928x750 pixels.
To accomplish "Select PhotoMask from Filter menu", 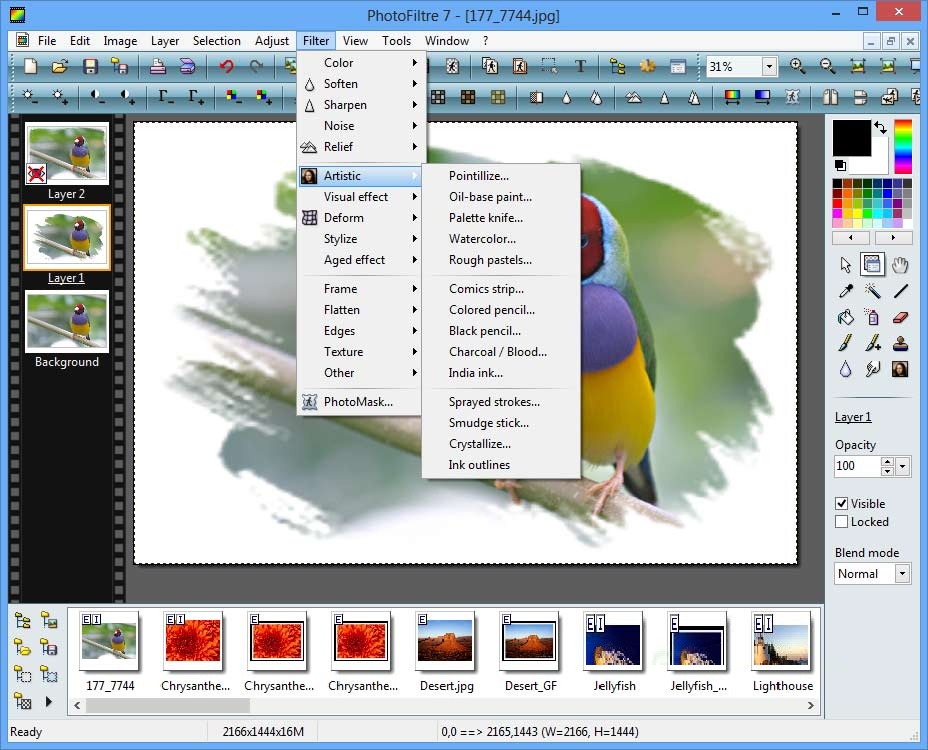I will [357, 402].
